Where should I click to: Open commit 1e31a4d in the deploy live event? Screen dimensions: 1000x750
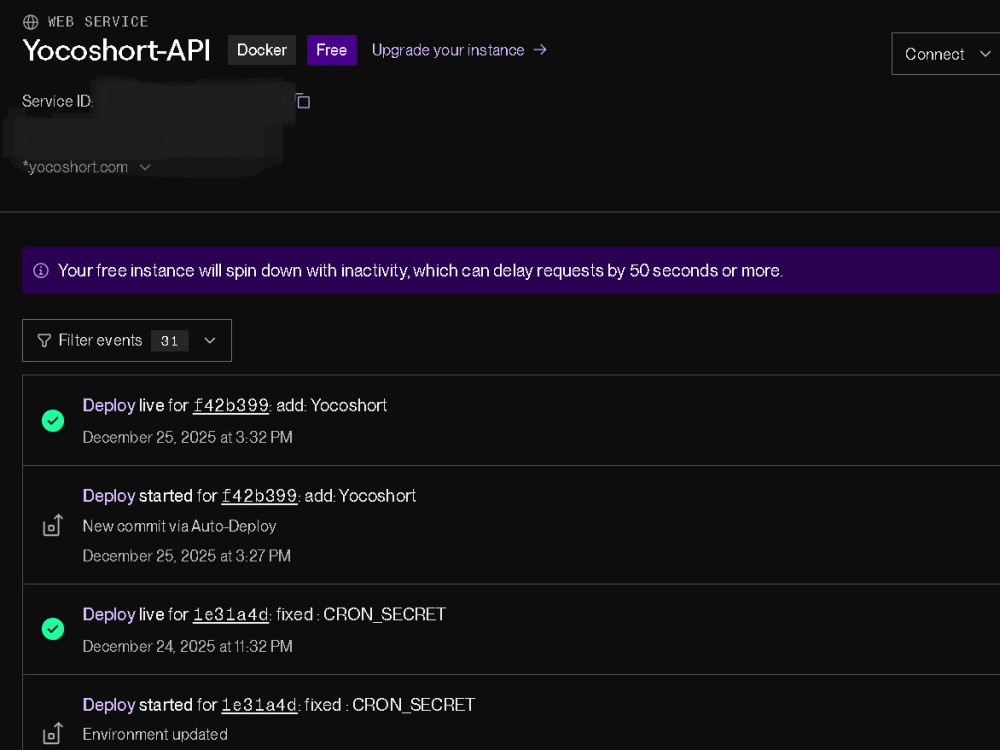231,615
